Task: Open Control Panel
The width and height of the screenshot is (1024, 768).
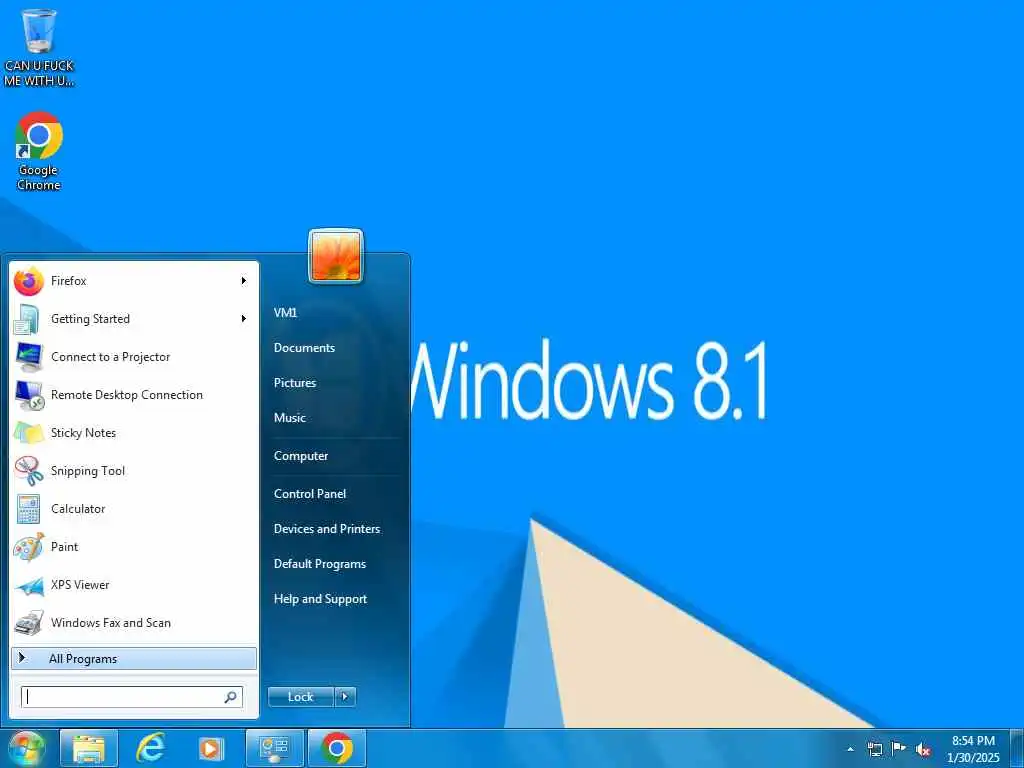Action: point(310,494)
